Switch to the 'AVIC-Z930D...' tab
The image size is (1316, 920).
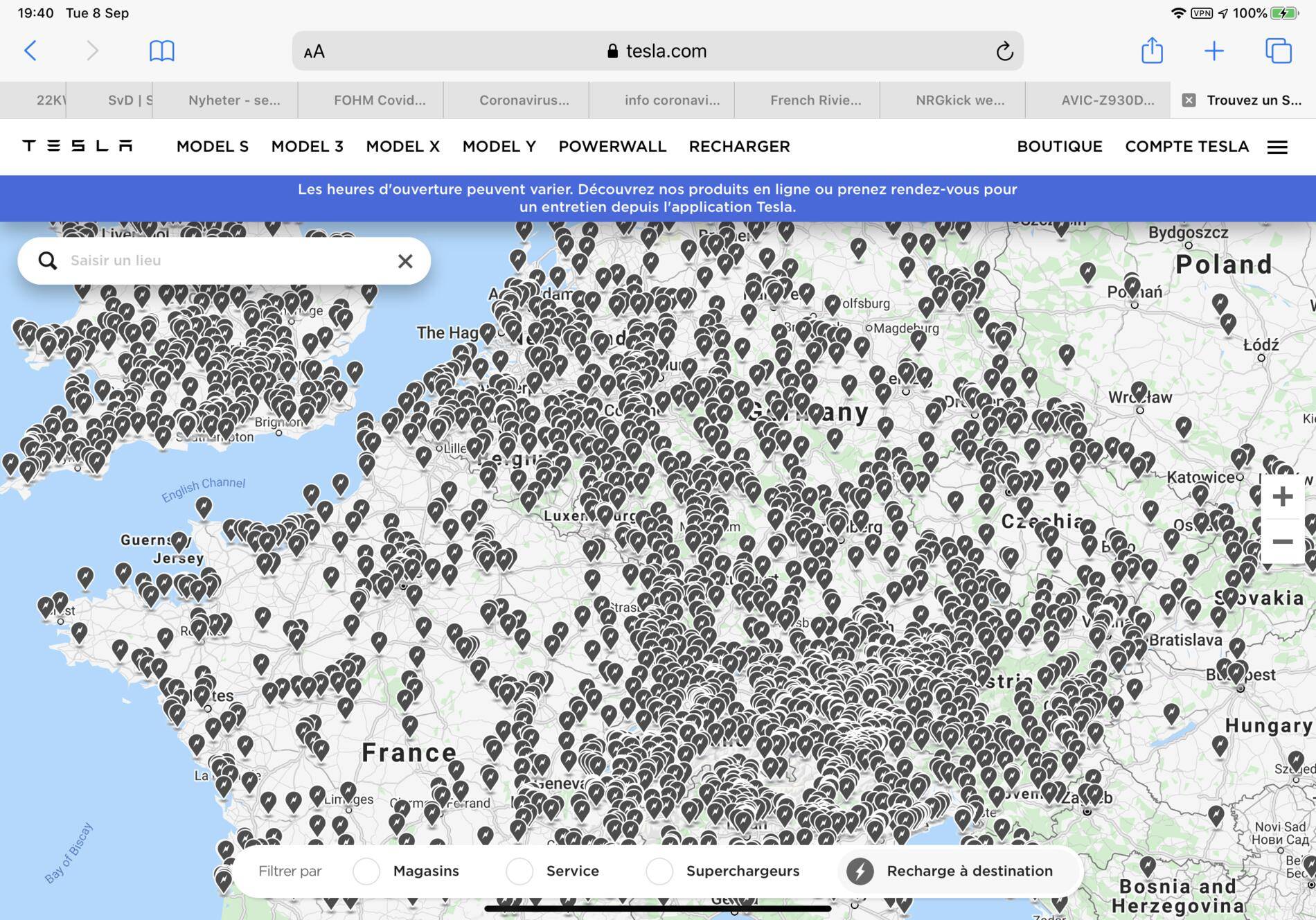(1098, 100)
